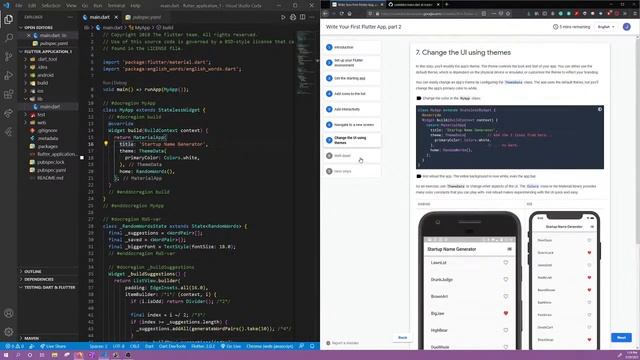The image size is (640, 360).
Task: Go to step Navigate to a new screen
Action: coord(353,125)
